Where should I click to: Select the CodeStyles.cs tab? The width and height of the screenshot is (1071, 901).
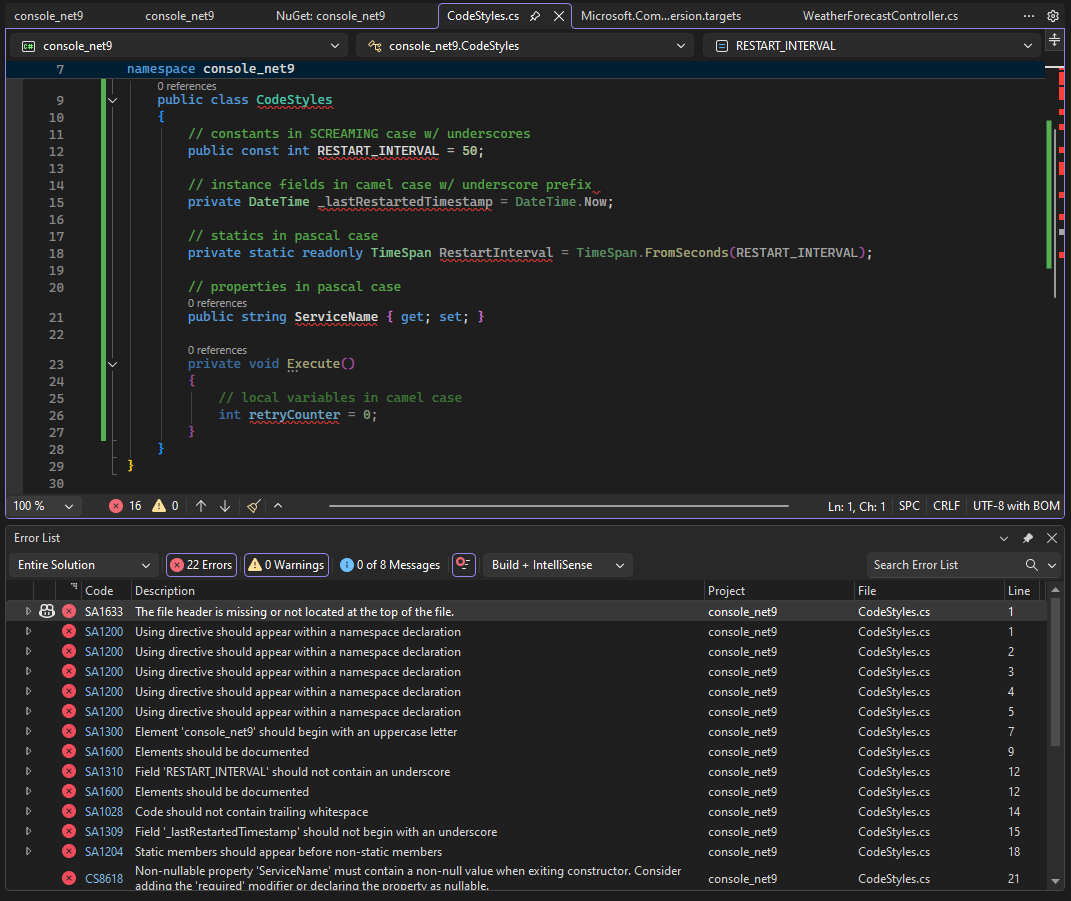point(483,16)
